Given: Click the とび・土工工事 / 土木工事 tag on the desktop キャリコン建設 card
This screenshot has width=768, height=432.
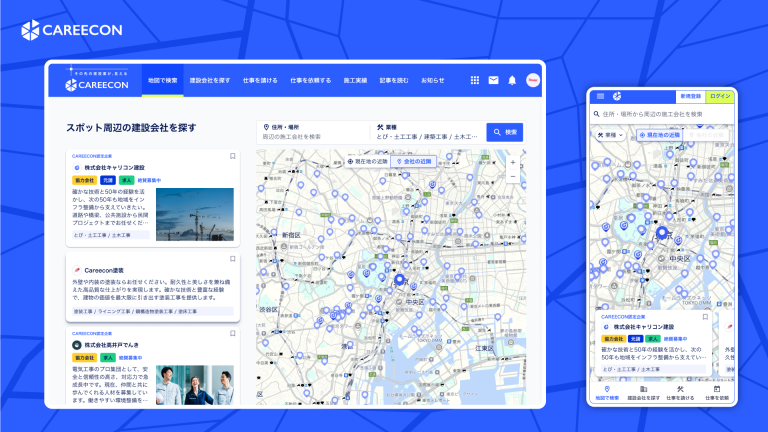Looking at the screenshot, I should click(x=111, y=235).
